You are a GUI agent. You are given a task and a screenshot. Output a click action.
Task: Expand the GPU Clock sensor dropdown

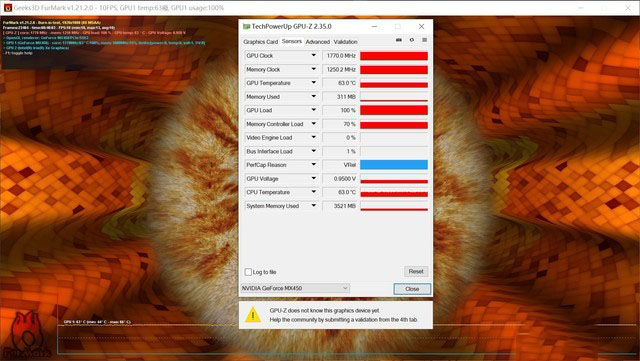point(313,56)
